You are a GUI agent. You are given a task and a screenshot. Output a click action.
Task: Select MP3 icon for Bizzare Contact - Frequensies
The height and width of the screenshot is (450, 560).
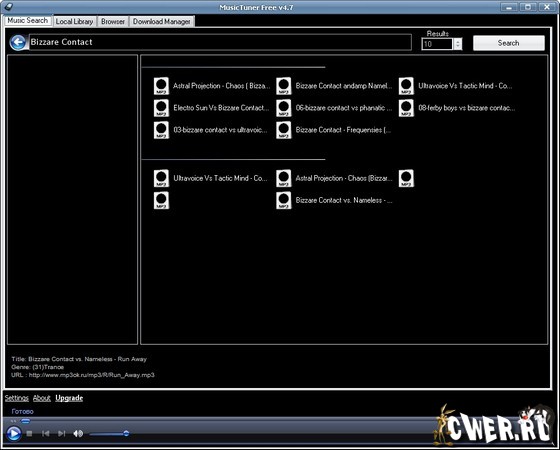(x=284, y=130)
